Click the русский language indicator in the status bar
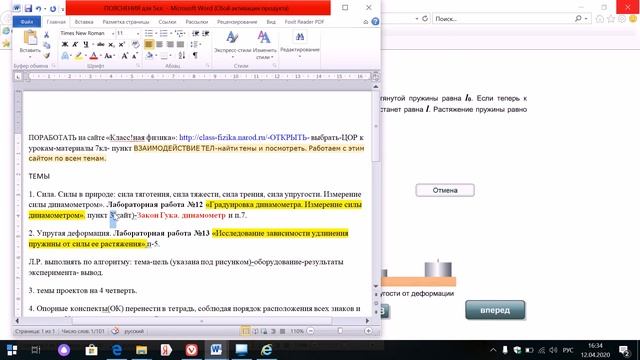Viewport: 640px width, 360px height. pyautogui.click(x=134, y=331)
